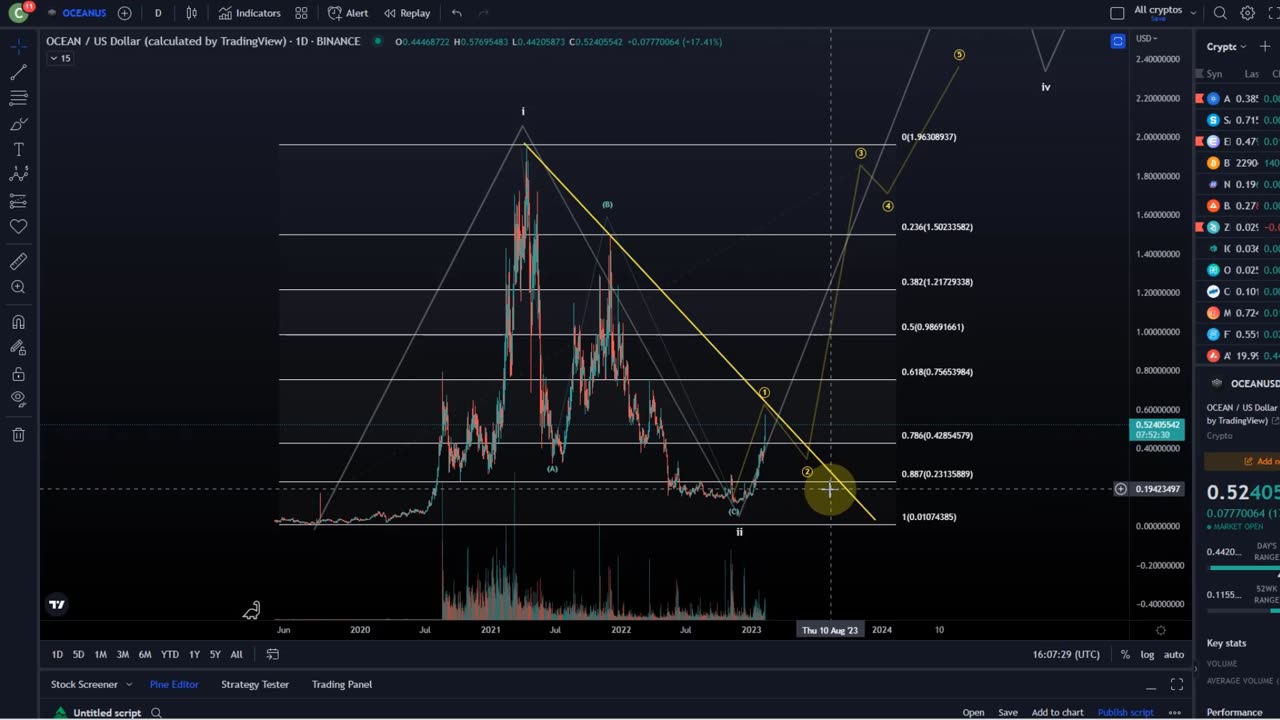The width and height of the screenshot is (1280, 720).
Task: Switch to the Pine Editor tab
Action: click(x=174, y=684)
